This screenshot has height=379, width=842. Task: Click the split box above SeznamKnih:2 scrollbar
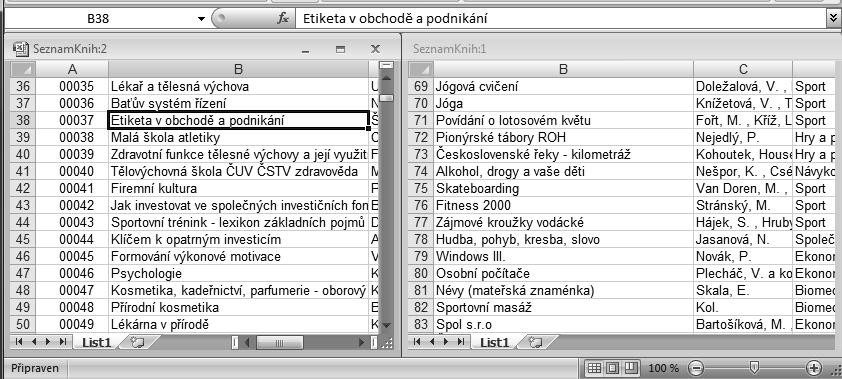[x=386, y=65]
